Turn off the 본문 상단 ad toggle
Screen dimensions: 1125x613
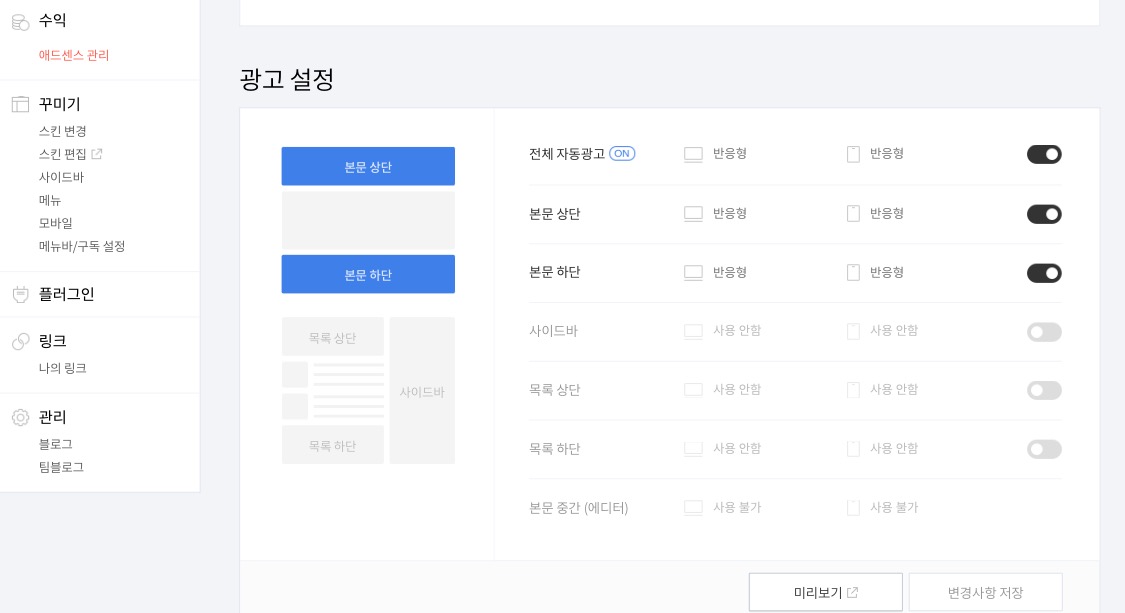pos(1044,214)
